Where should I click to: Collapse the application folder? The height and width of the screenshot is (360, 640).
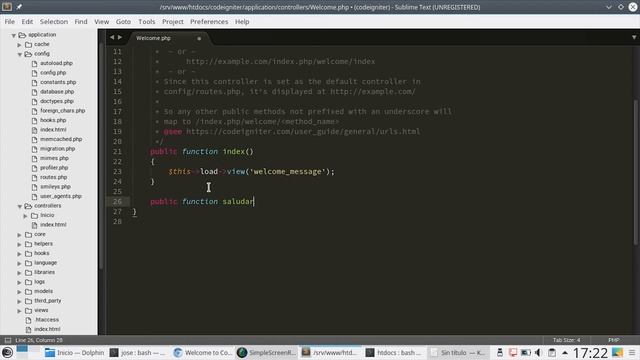click(x=13, y=36)
